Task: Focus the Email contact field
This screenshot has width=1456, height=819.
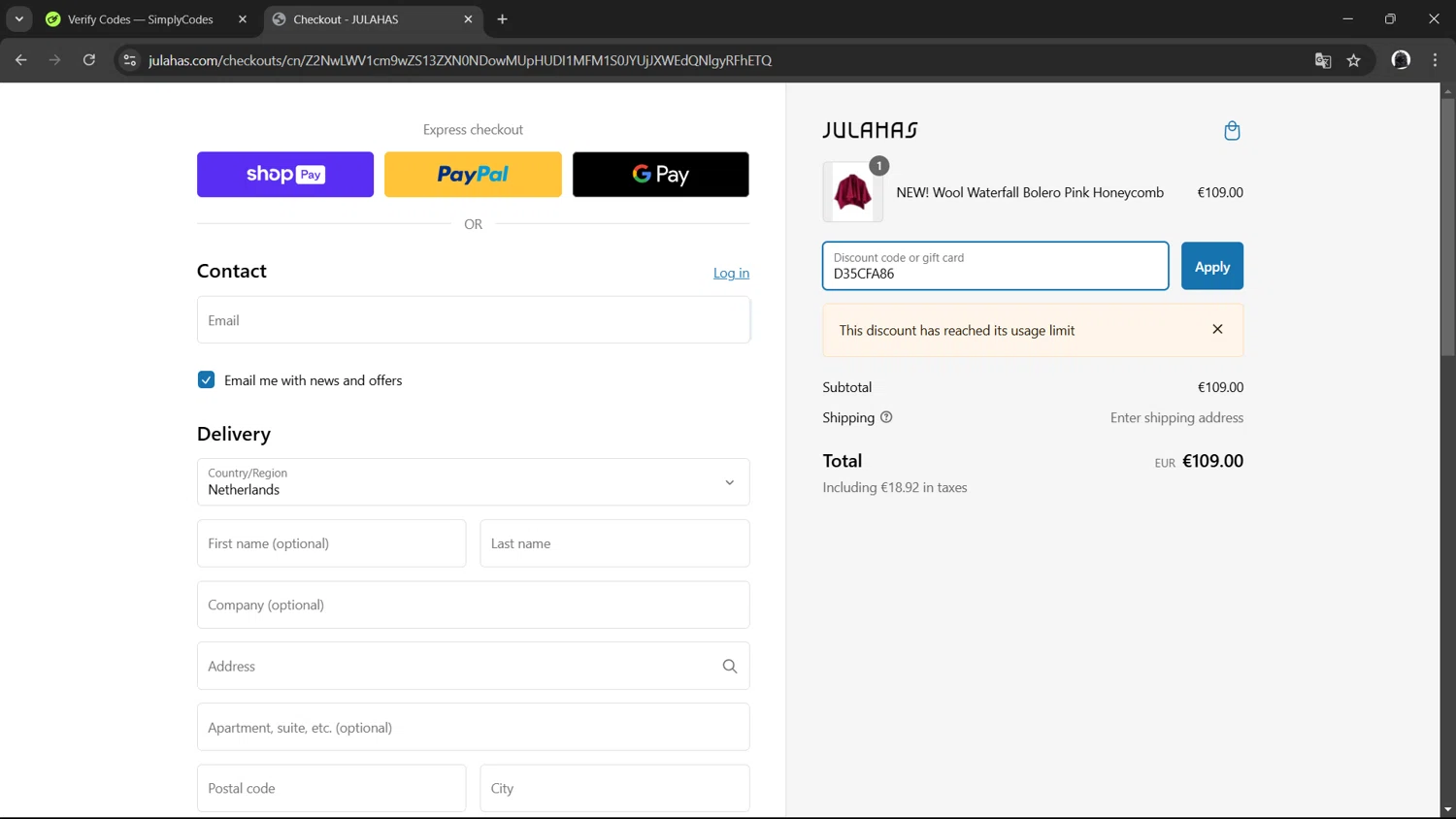Action: point(474,320)
